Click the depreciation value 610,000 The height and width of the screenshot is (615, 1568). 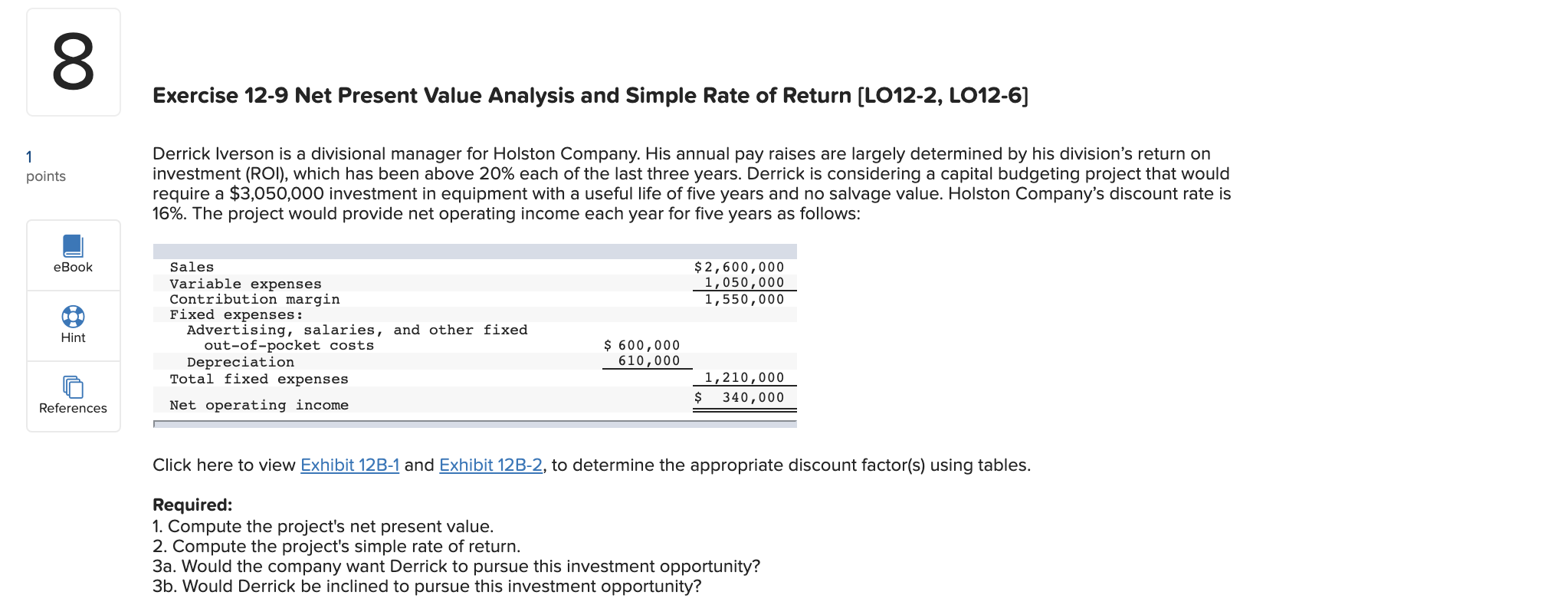pos(649,360)
